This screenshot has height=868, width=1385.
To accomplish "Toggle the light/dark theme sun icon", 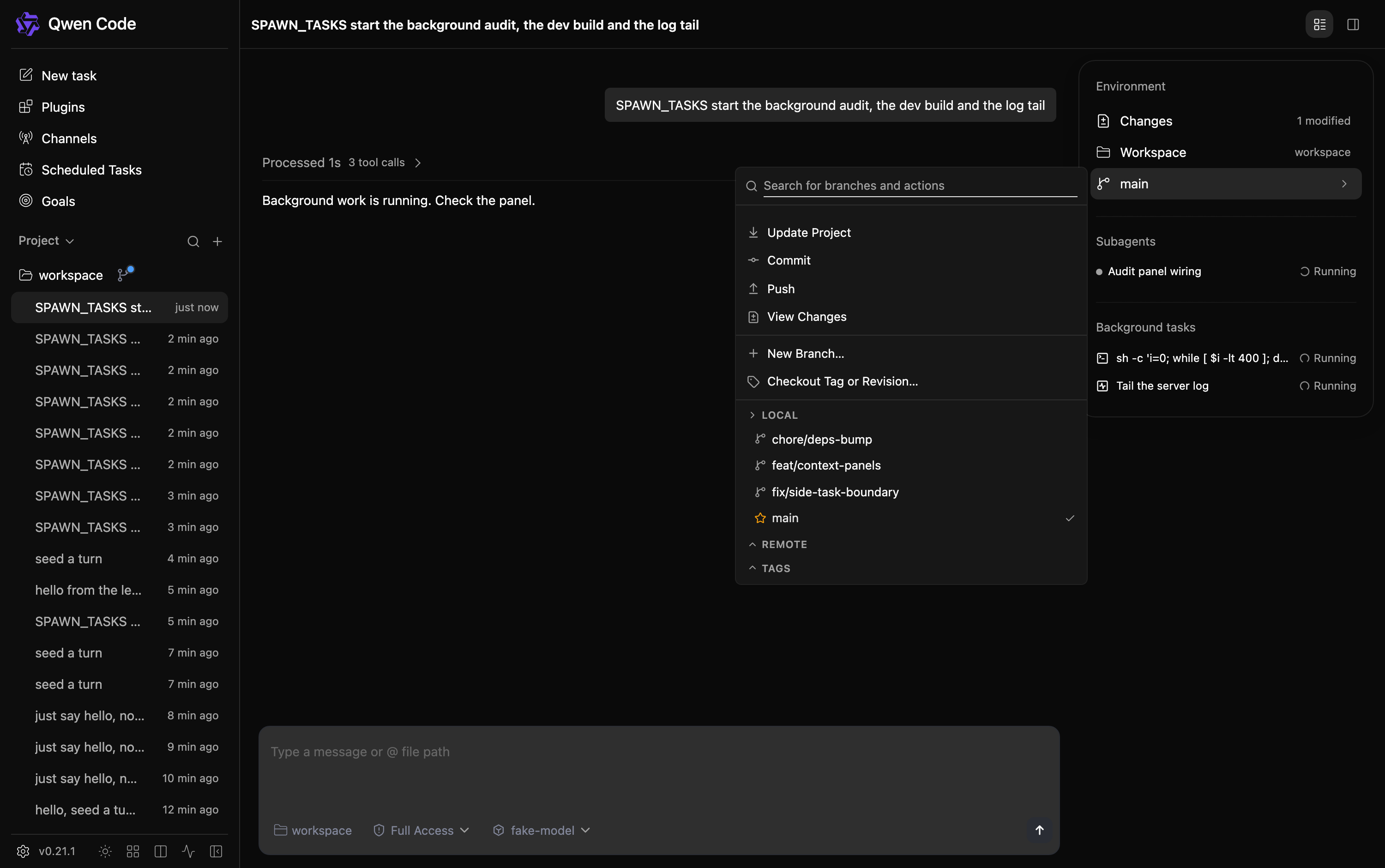I will click(105, 851).
